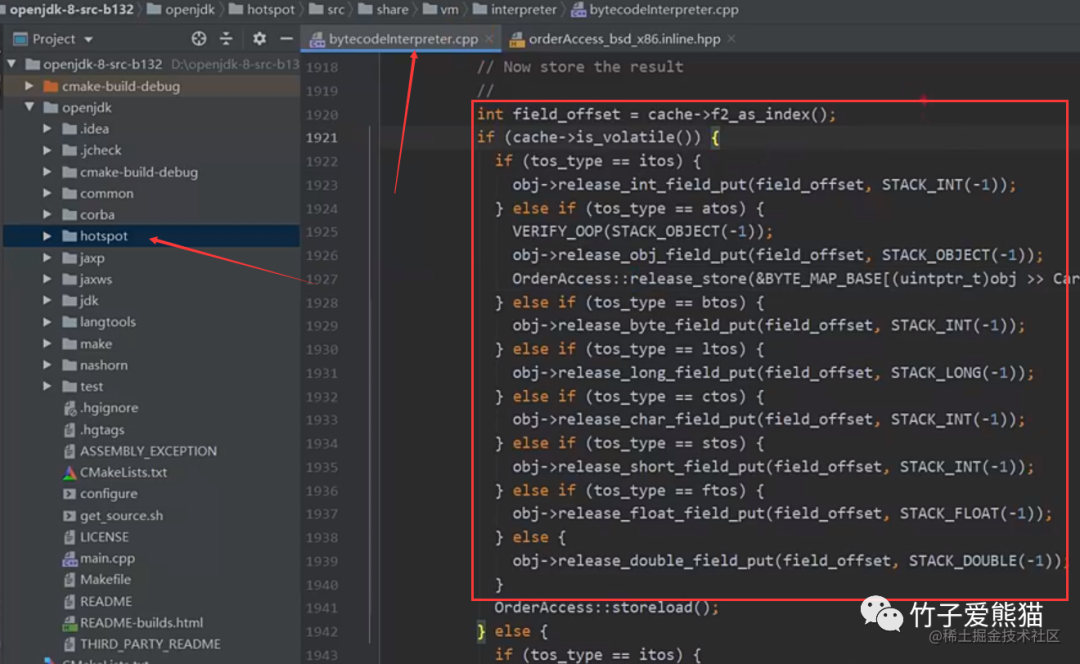Image resolution: width=1080 pixels, height=664 pixels.
Task: Click the get_source.sh script icon
Action: (x=70, y=516)
